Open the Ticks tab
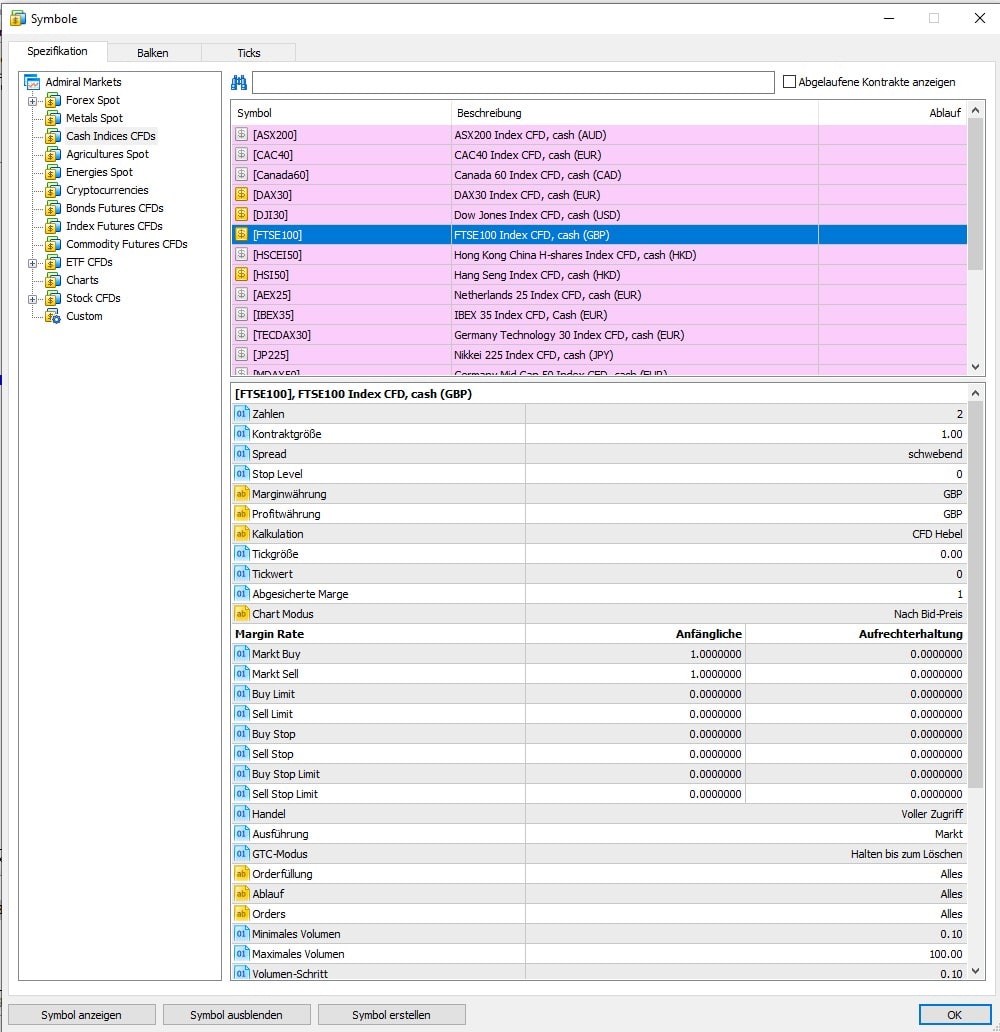Image resolution: width=1000 pixels, height=1032 pixels. point(249,53)
